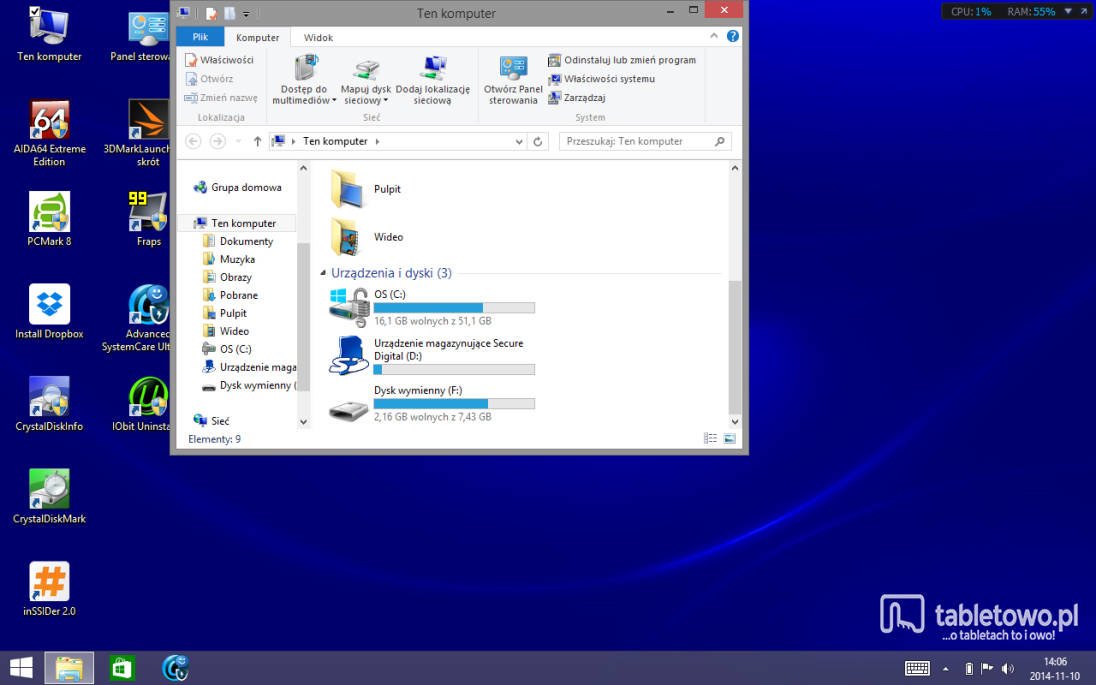Show hidden system tray icons
1096x685 pixels.
click(946, 669)
